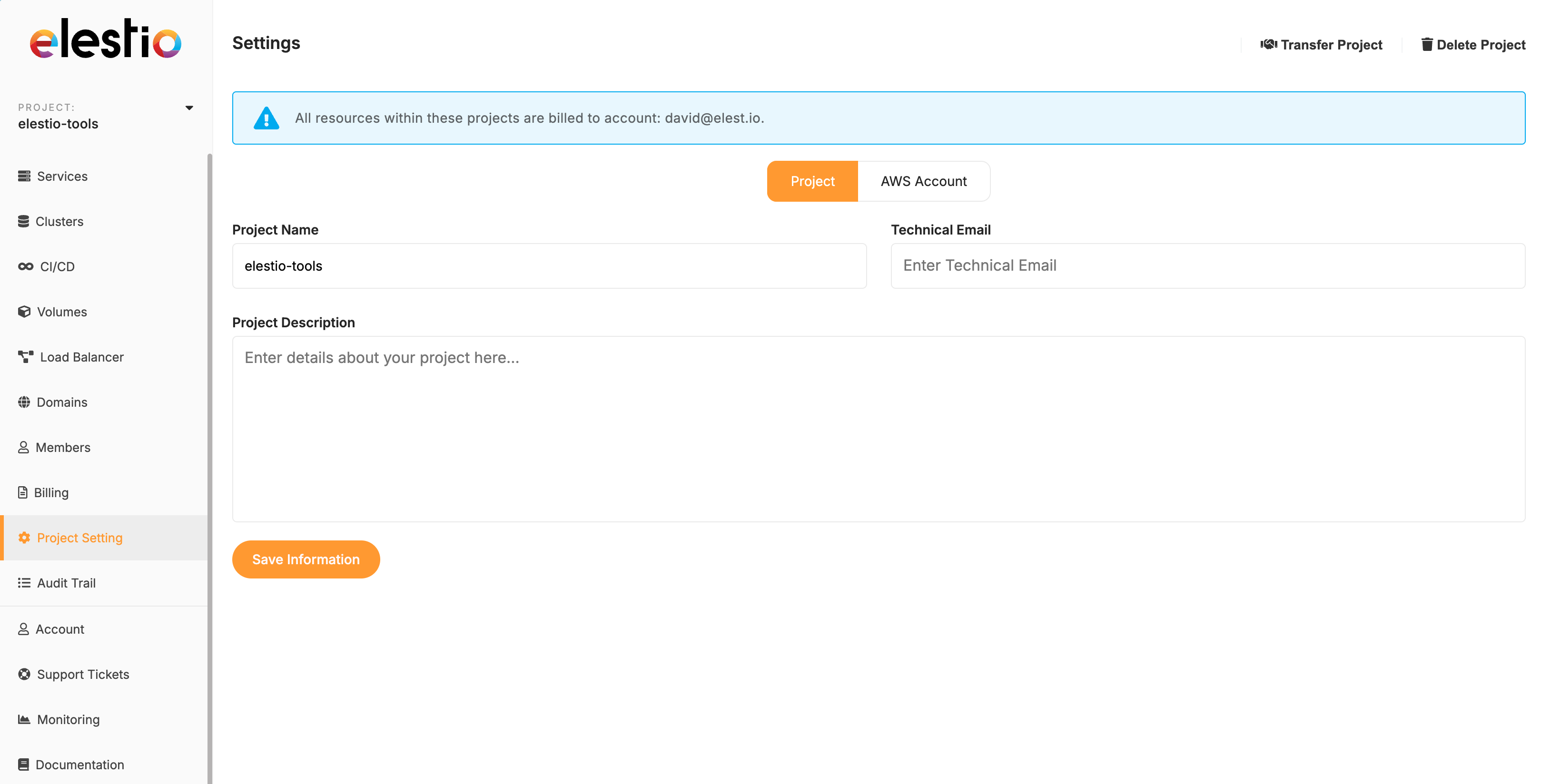This screenshot has width=1541, height=784.
Task: Click the Monitoring chart icon
Action: (24, 719)
